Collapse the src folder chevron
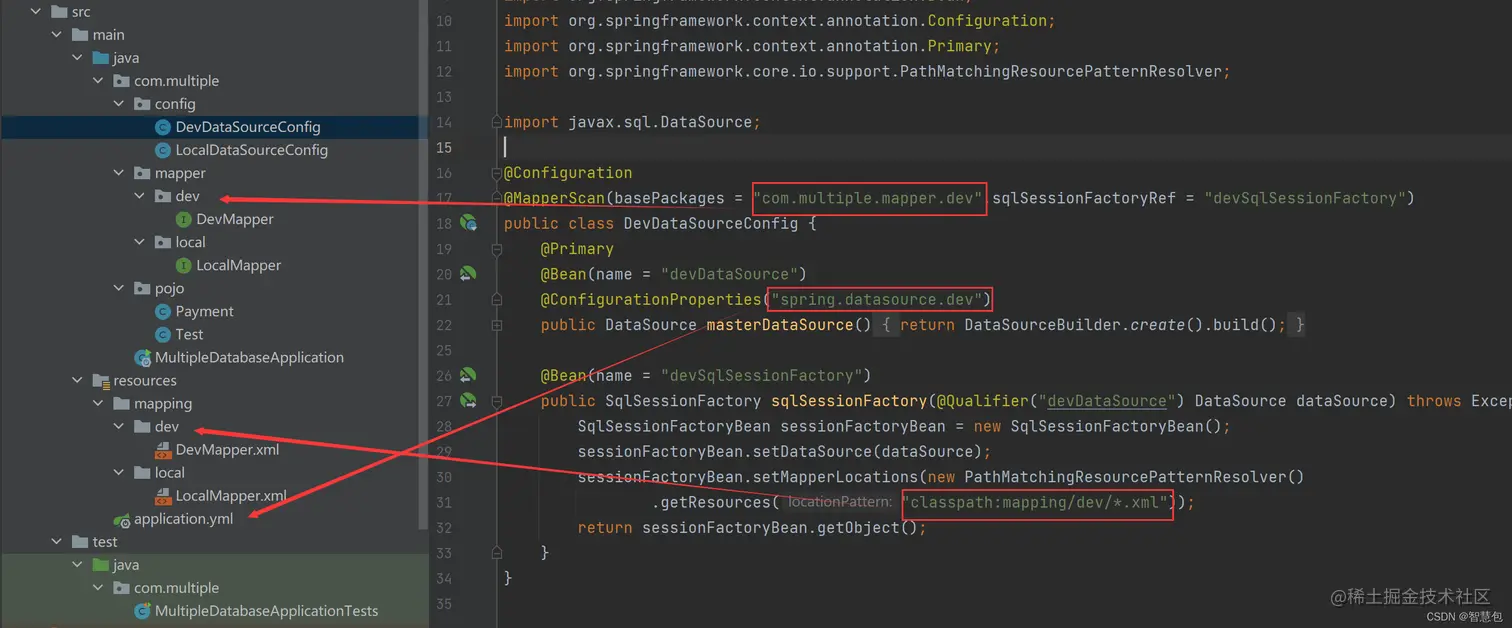The image size is (1512, 628). [36, 12]
